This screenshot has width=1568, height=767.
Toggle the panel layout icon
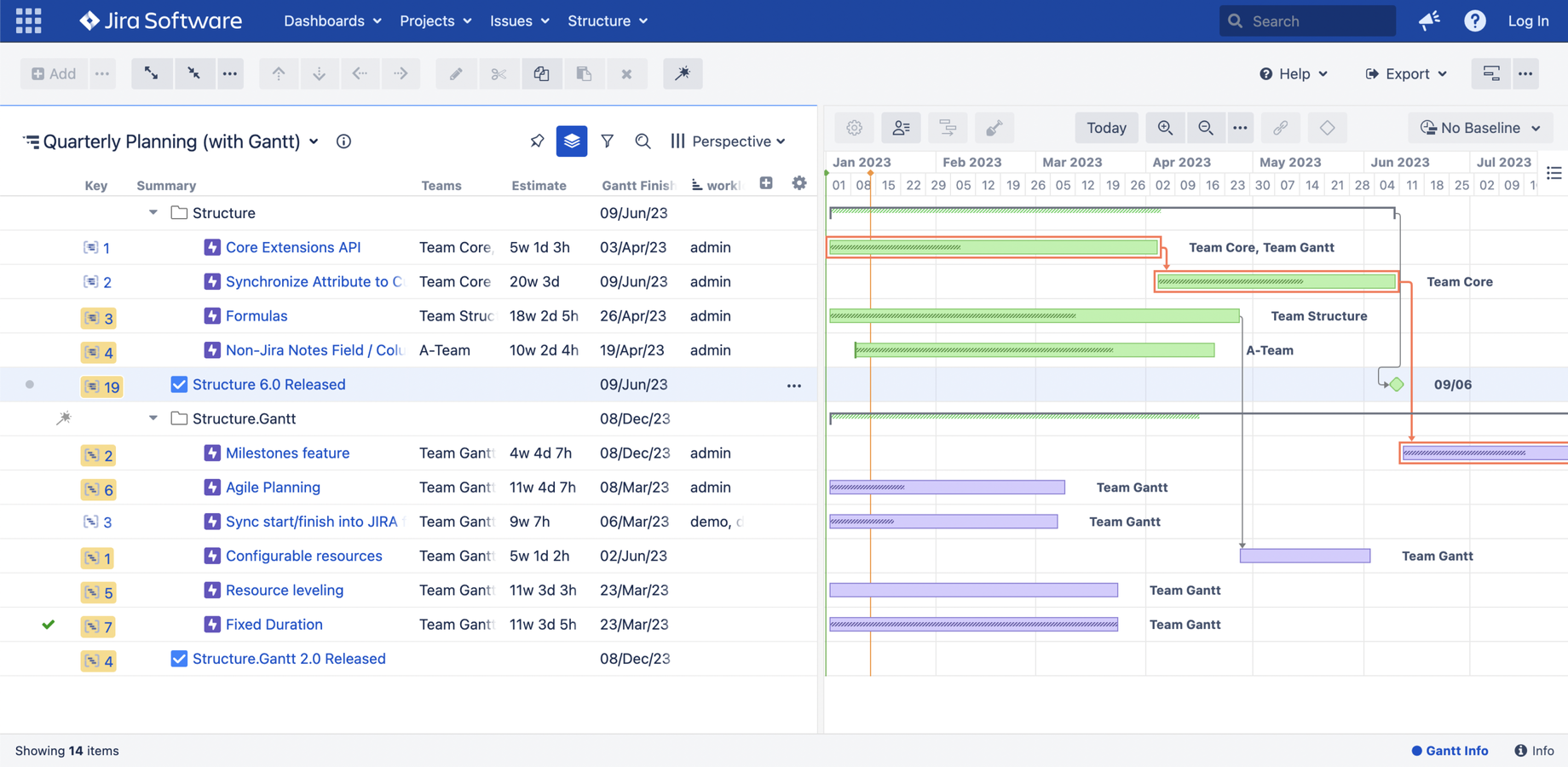[x=1490, y=73]
